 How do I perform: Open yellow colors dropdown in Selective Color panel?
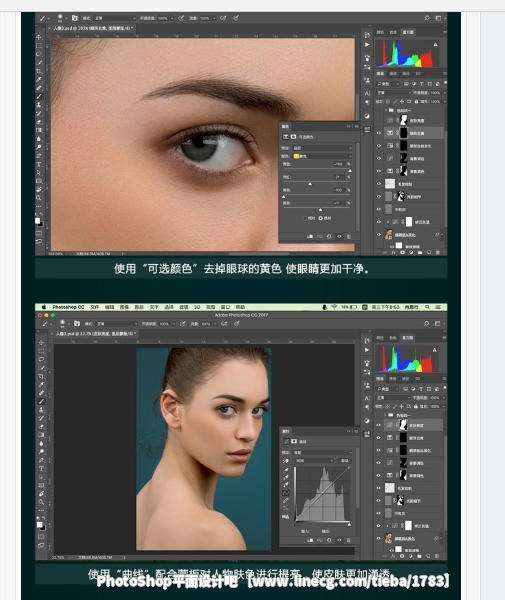[323, 156]
